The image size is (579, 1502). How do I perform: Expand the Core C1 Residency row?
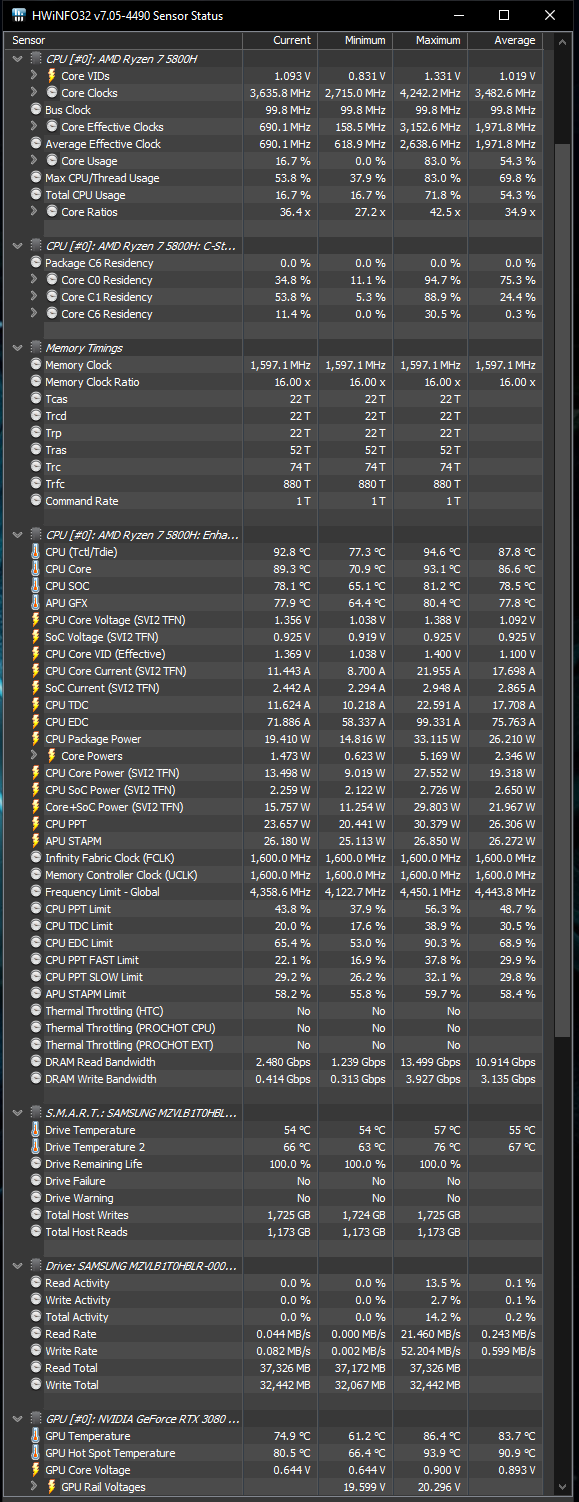point(36,297)
